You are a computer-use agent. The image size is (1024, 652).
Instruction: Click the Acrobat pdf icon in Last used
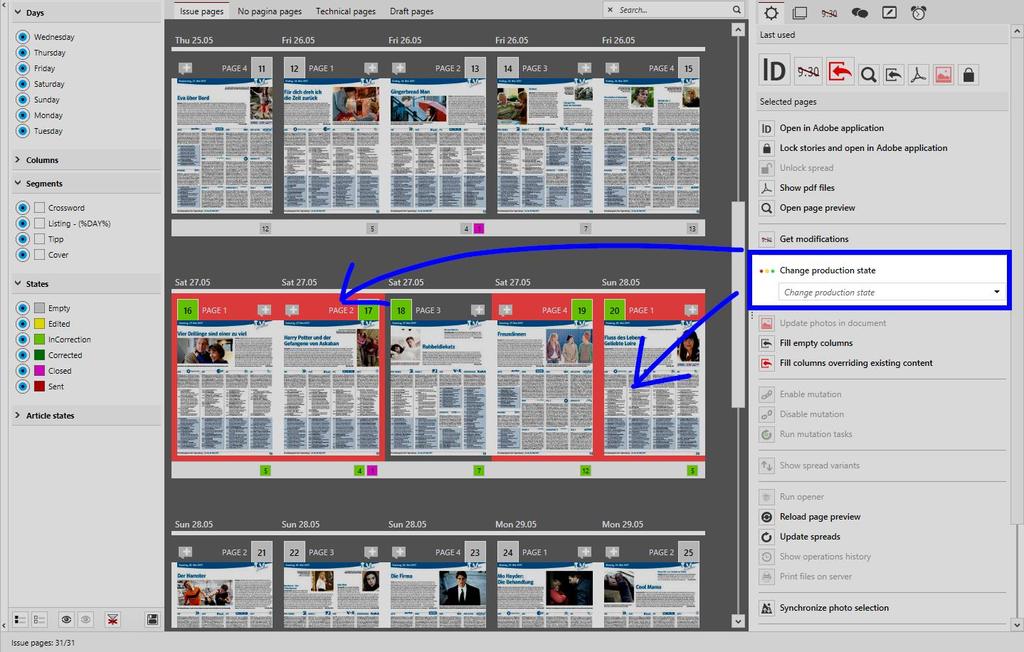click(x=918, y=75)
